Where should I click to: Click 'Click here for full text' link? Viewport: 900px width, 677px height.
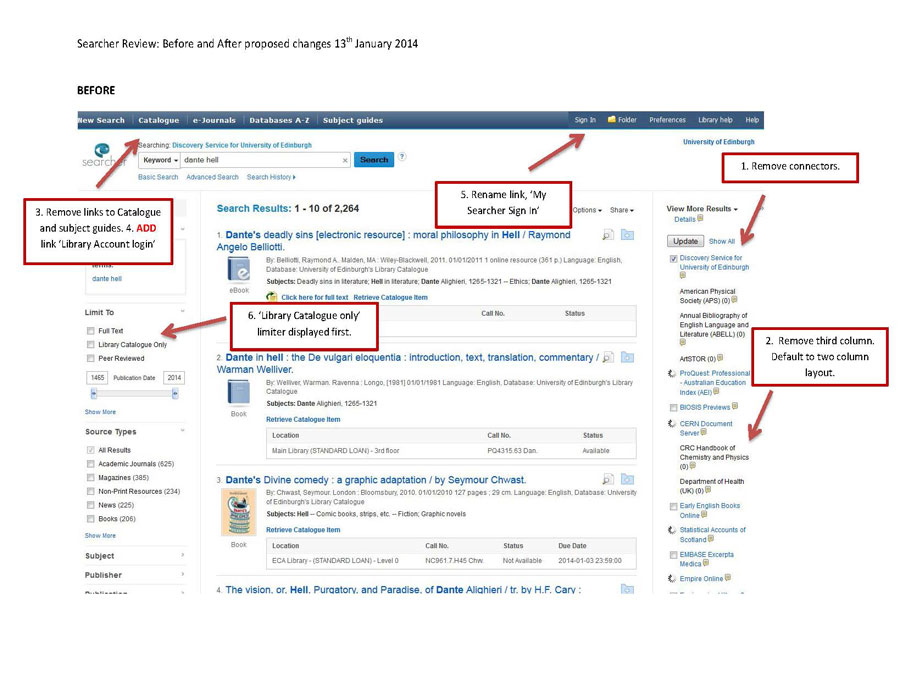(315, 297)
